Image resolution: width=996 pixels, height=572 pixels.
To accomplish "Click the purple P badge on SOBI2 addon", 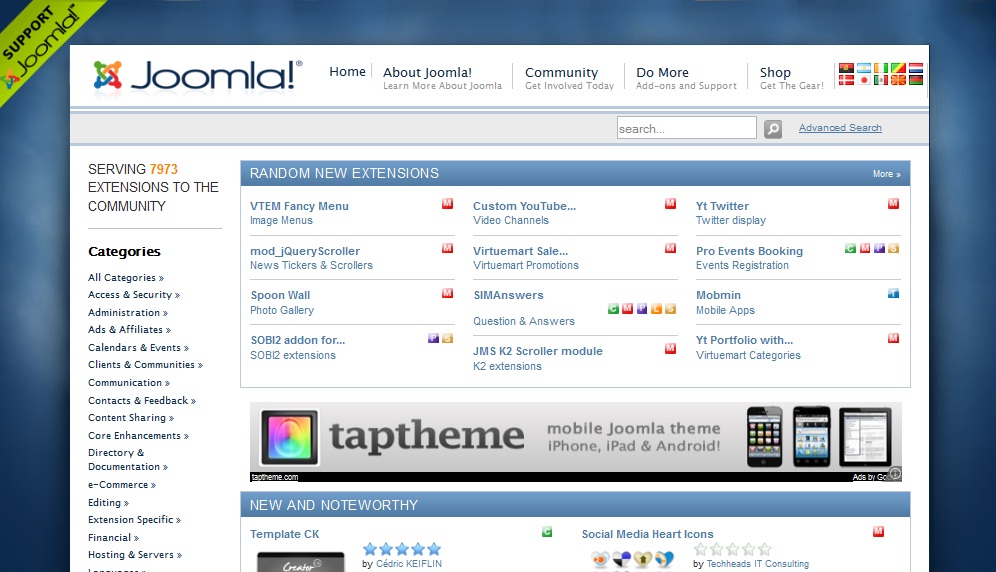I will point(433,339).
